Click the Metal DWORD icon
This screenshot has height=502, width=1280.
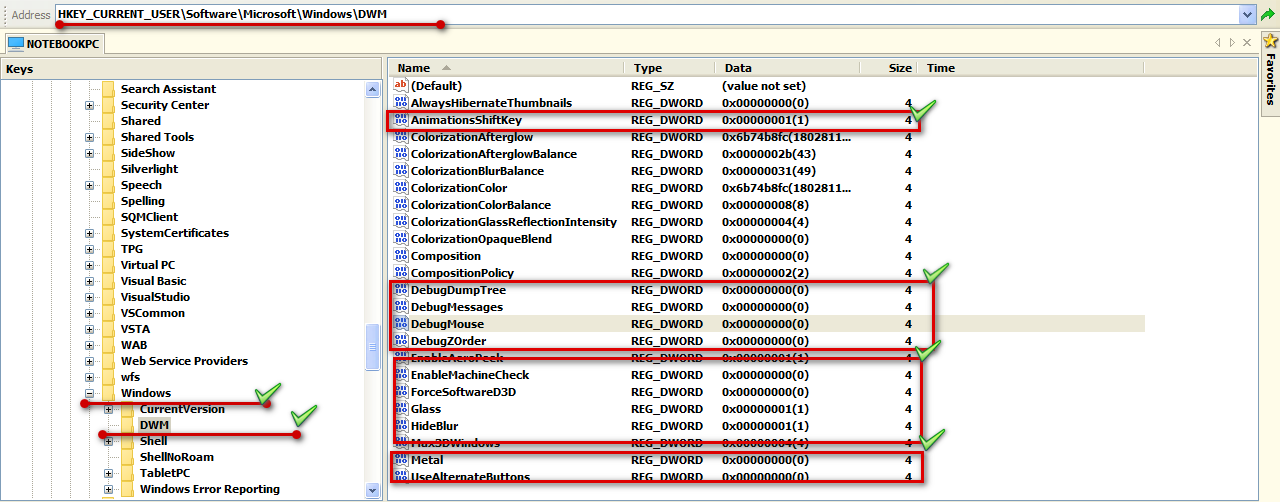pos(401,460)
